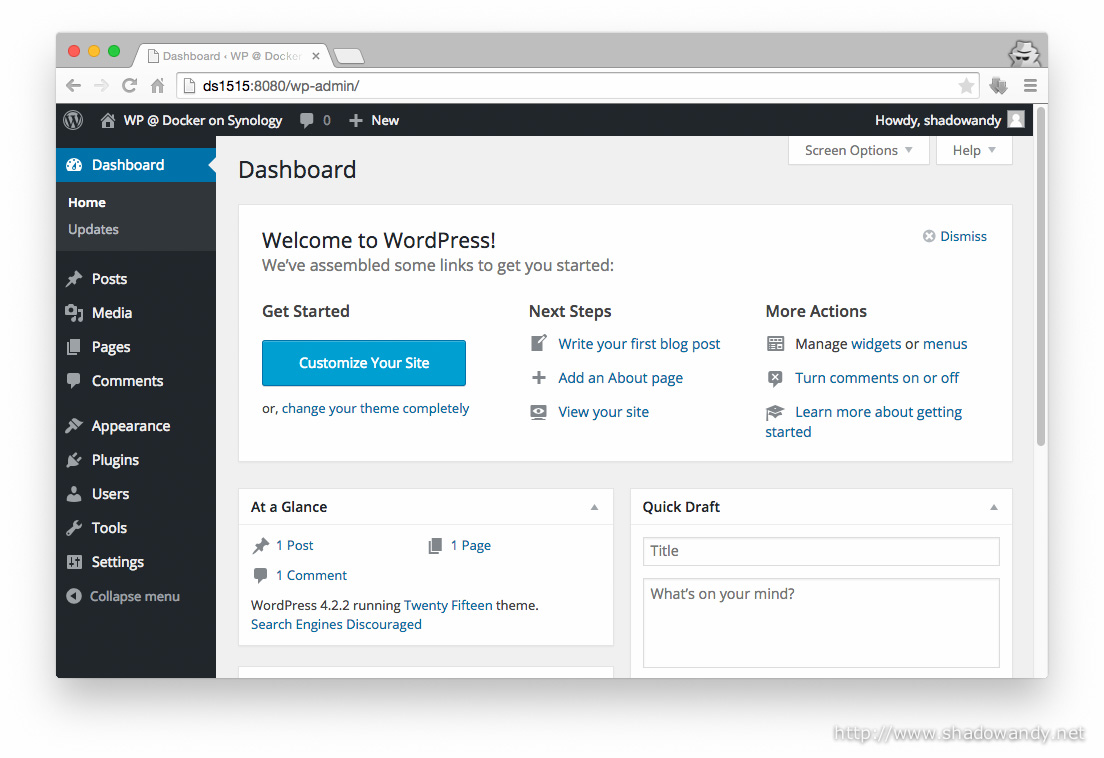The height and width of the screenshot is (758, 1104).
Task: Click the Dashboard page heading
Action: coord(297,170)
